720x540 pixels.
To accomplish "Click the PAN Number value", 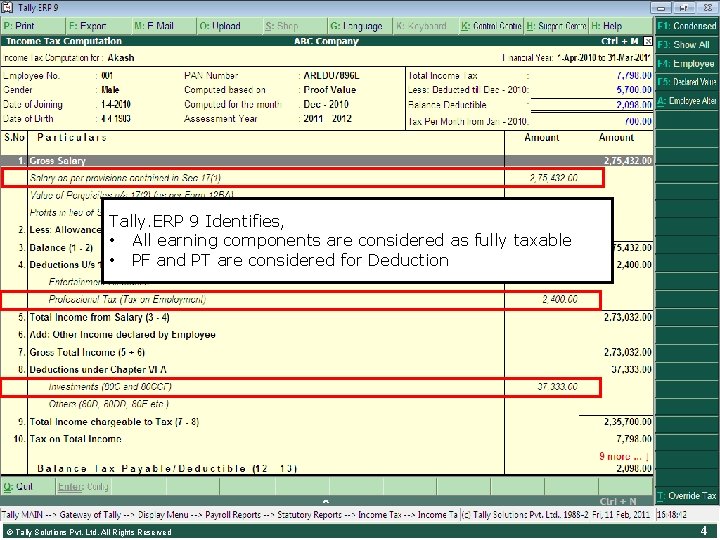I will [x=331, y=75].
